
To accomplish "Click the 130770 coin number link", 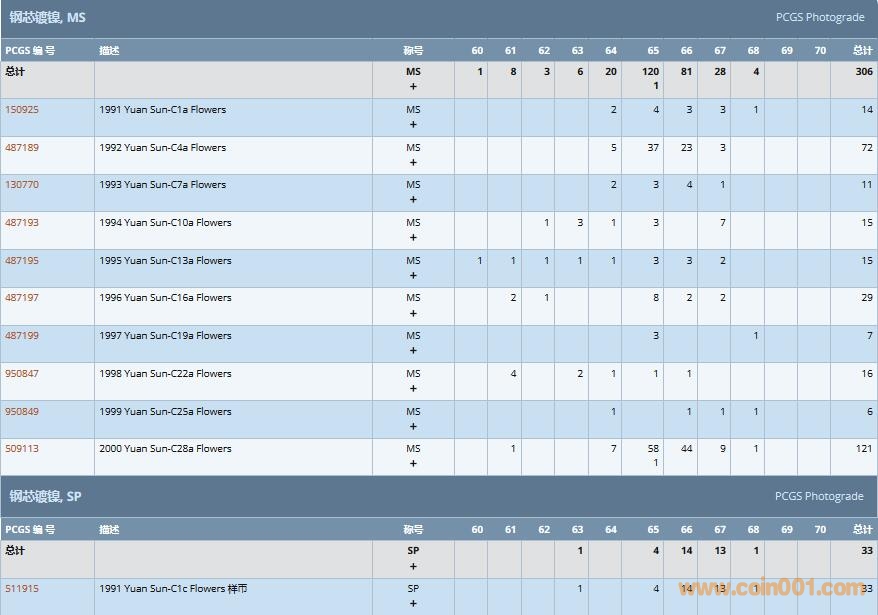I will (x=22, y=185).
